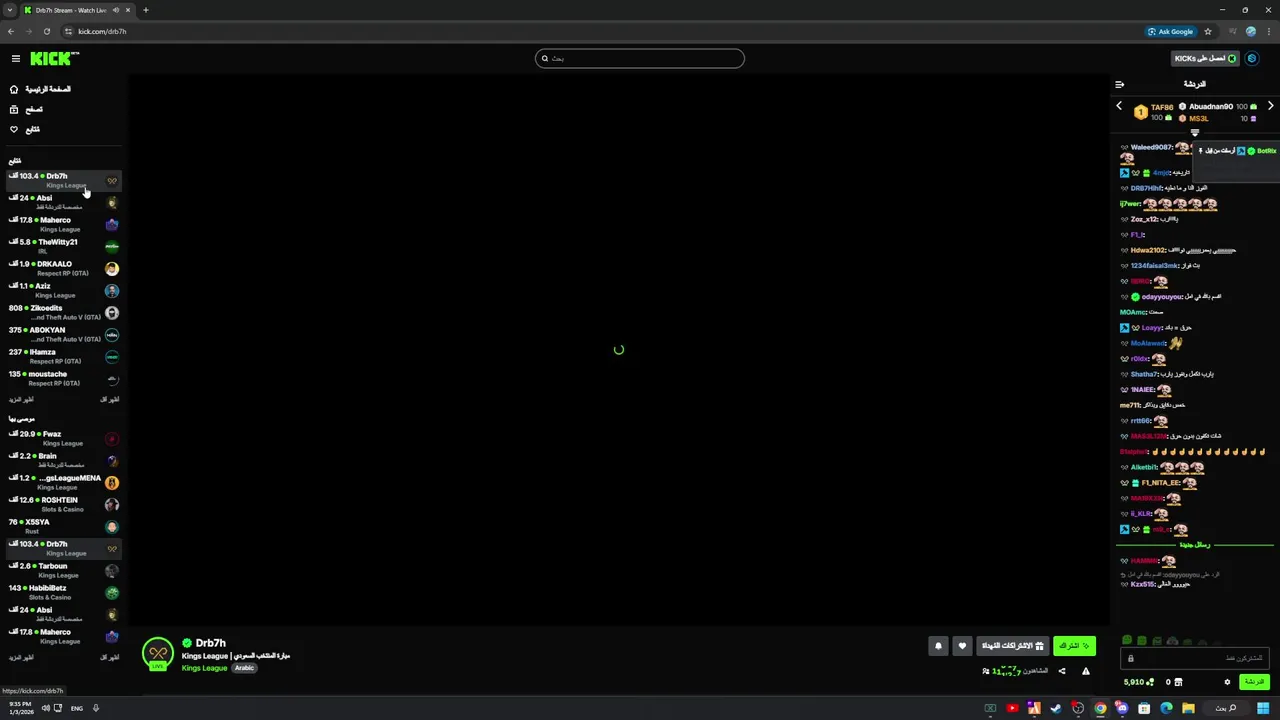Expand Show More under recommended list

pos(21,657)
